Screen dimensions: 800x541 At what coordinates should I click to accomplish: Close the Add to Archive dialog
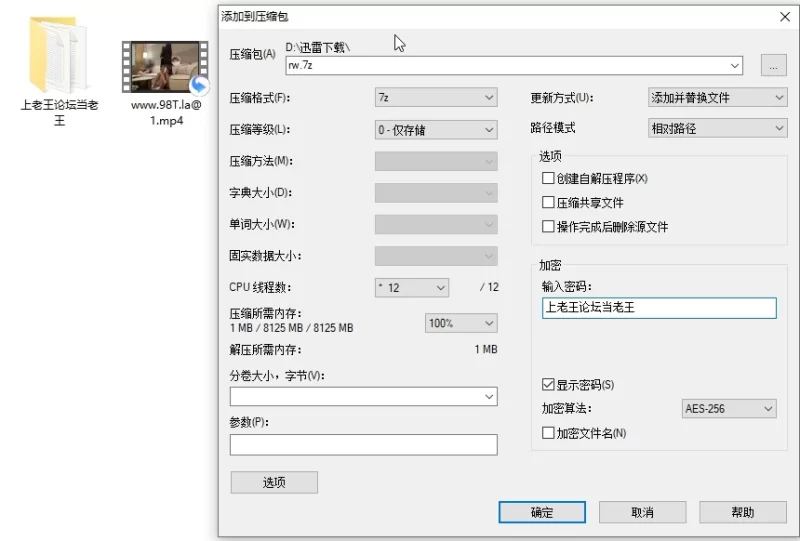785,16
